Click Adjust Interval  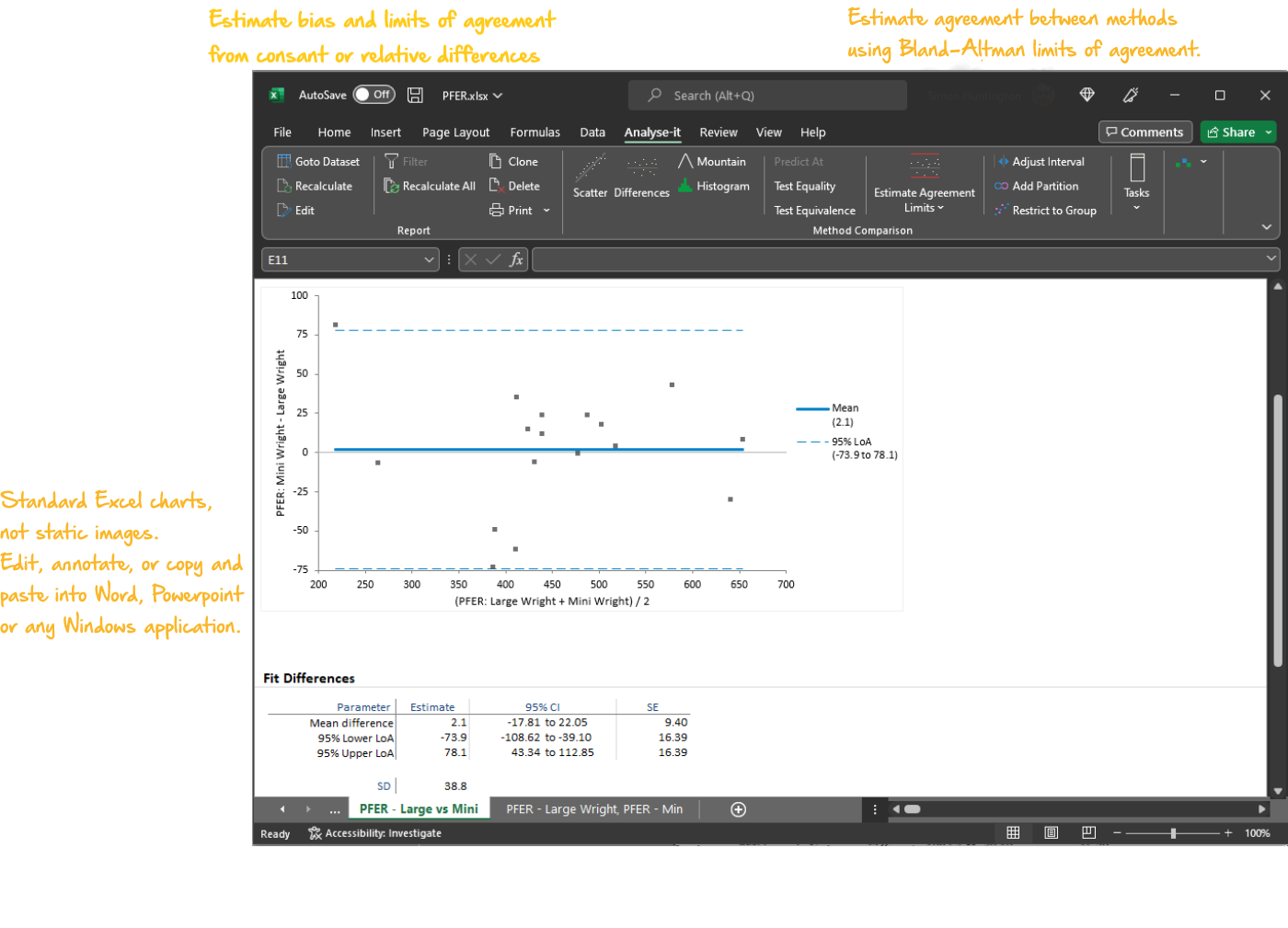pos(1040,162)
